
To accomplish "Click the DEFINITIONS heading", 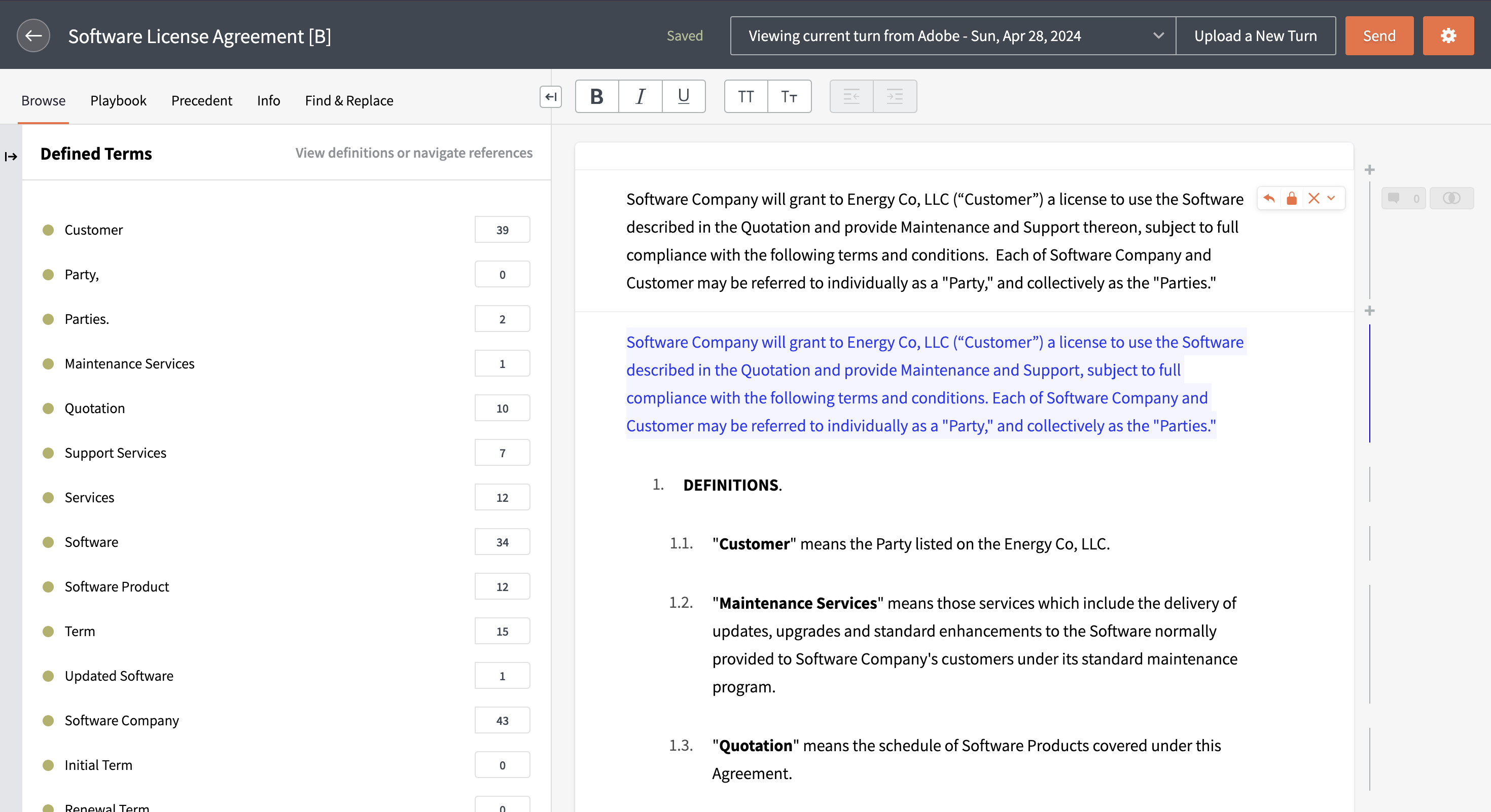I will pyautogui.click(x=732, y=485).
